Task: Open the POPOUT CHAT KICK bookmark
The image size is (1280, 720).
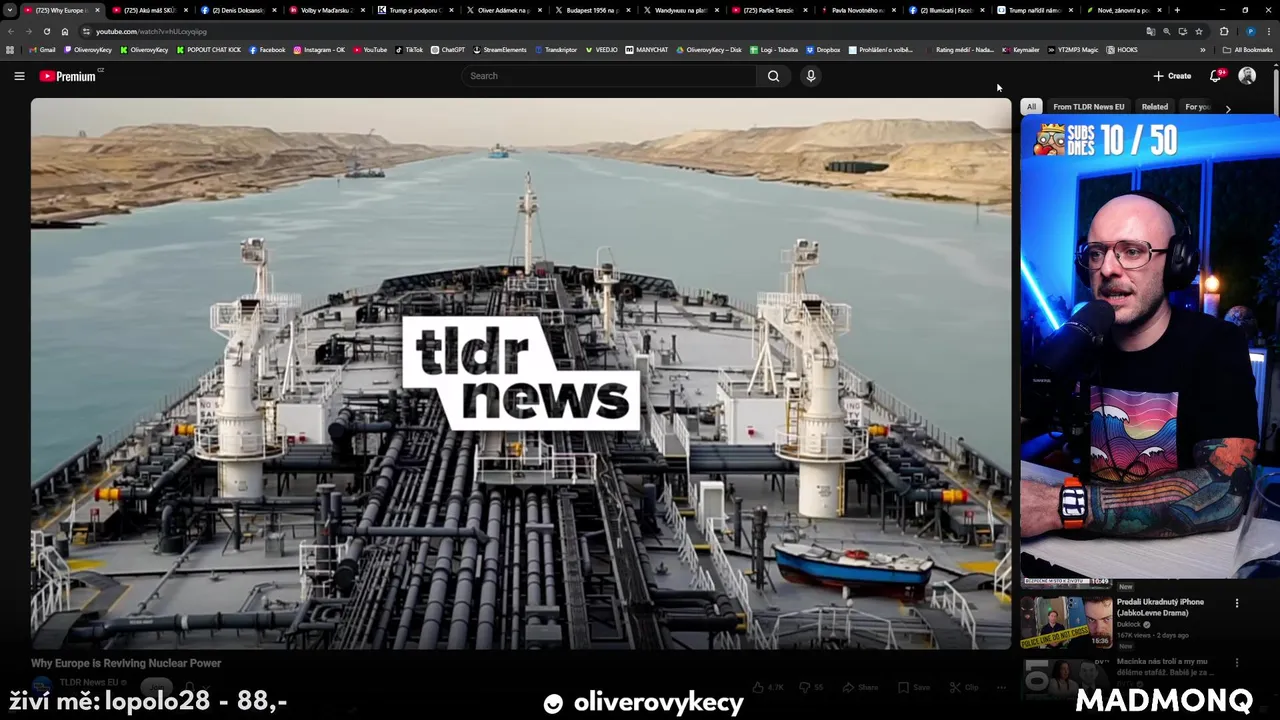Action: (208, 50)
